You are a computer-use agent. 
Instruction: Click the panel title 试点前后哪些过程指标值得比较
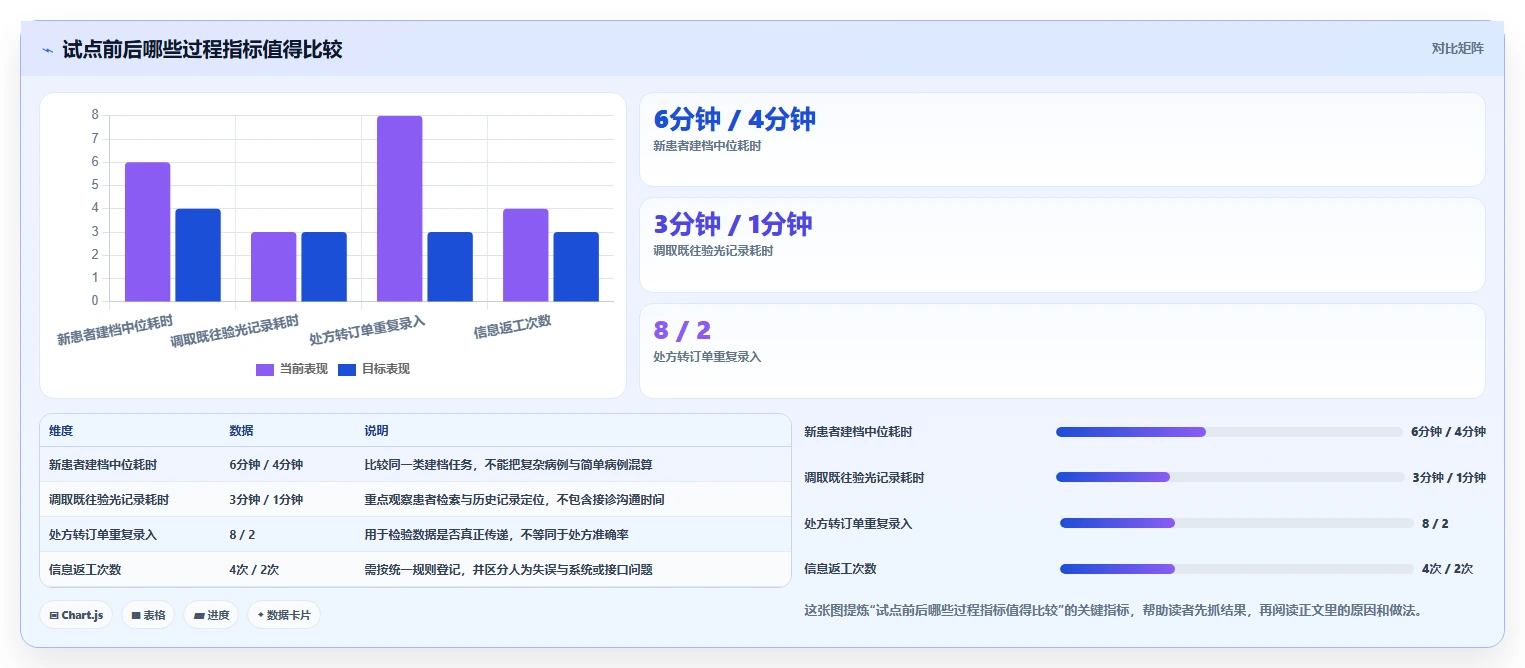click(202, 49)
